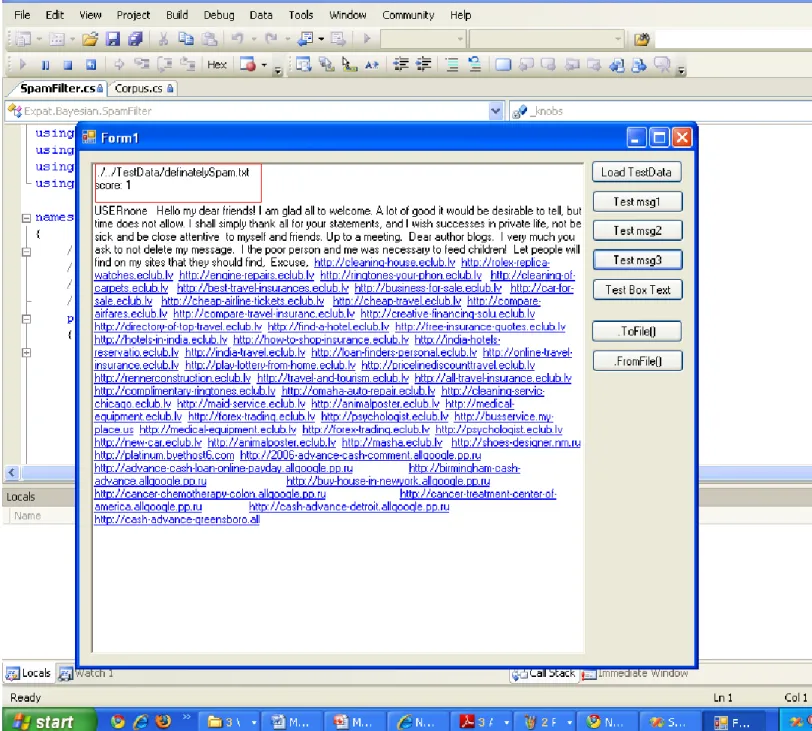Click Test Box Text button
Viewport: 812px width, 731px height.
point(637,290)
